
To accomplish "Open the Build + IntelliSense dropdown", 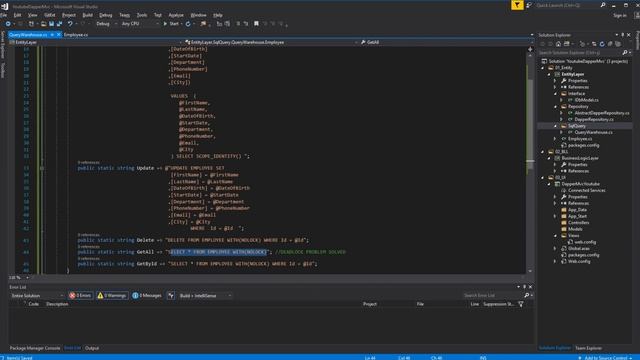I will (205, 296).
